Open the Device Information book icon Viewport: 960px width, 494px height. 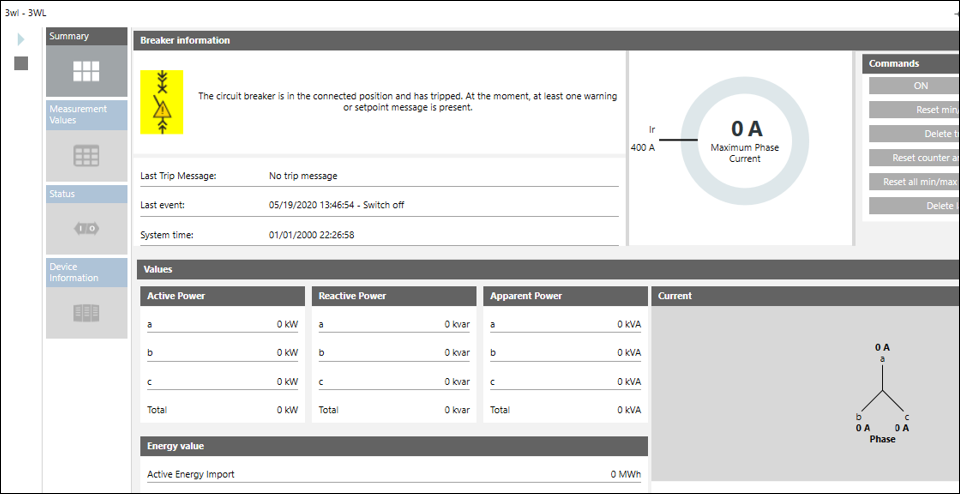pyautogui.click(x=87, y=313)
